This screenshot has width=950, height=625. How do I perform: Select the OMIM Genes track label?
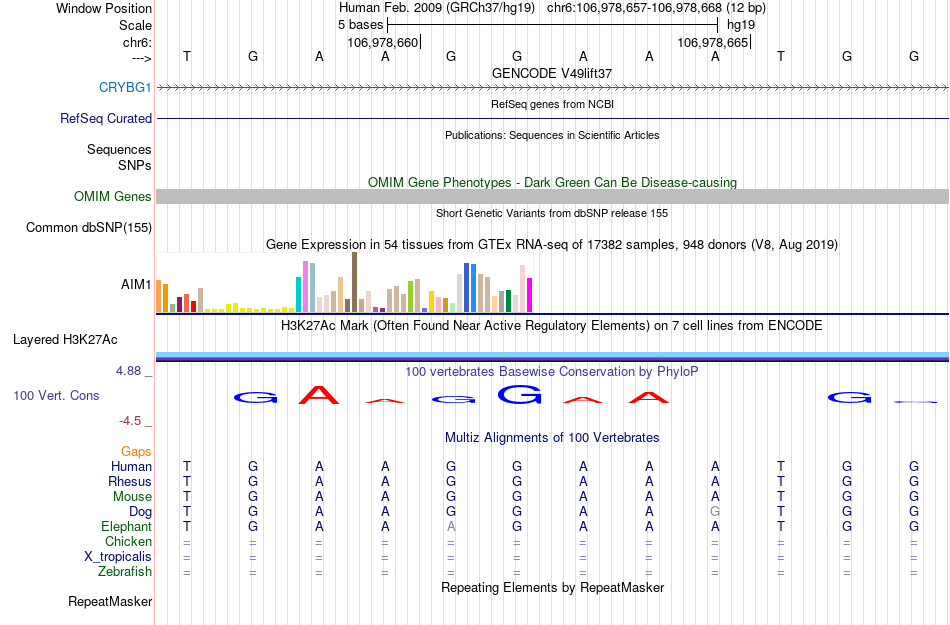coord(112,196)
